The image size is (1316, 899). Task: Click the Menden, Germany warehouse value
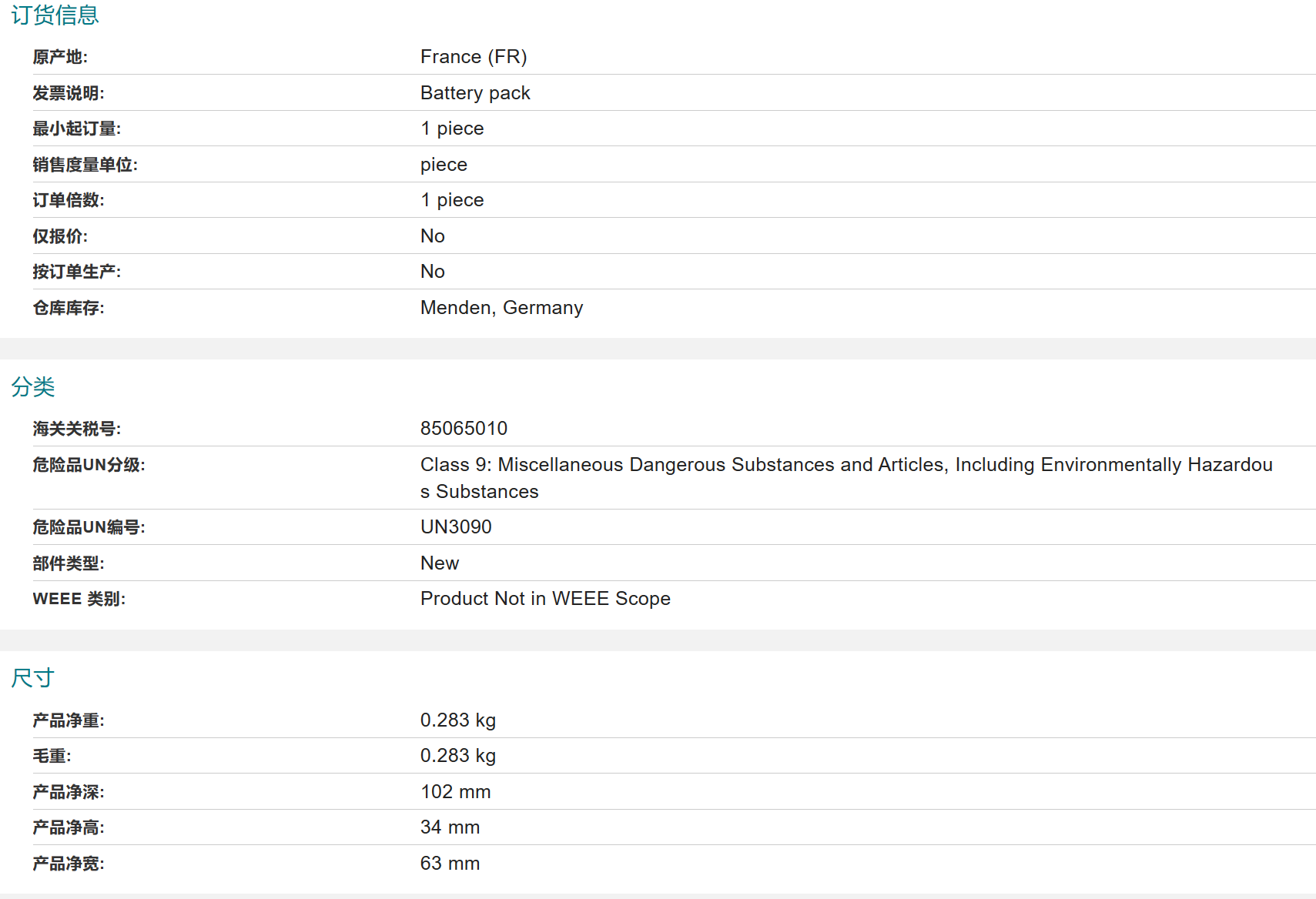point(501,308)
